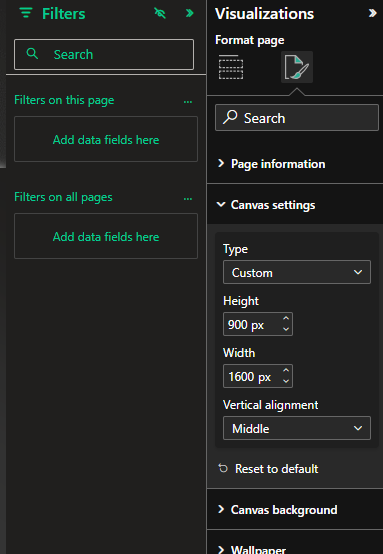Increase the canvas Height with up arrow
This screenshot has width=383, height=554.
point(286,319)
